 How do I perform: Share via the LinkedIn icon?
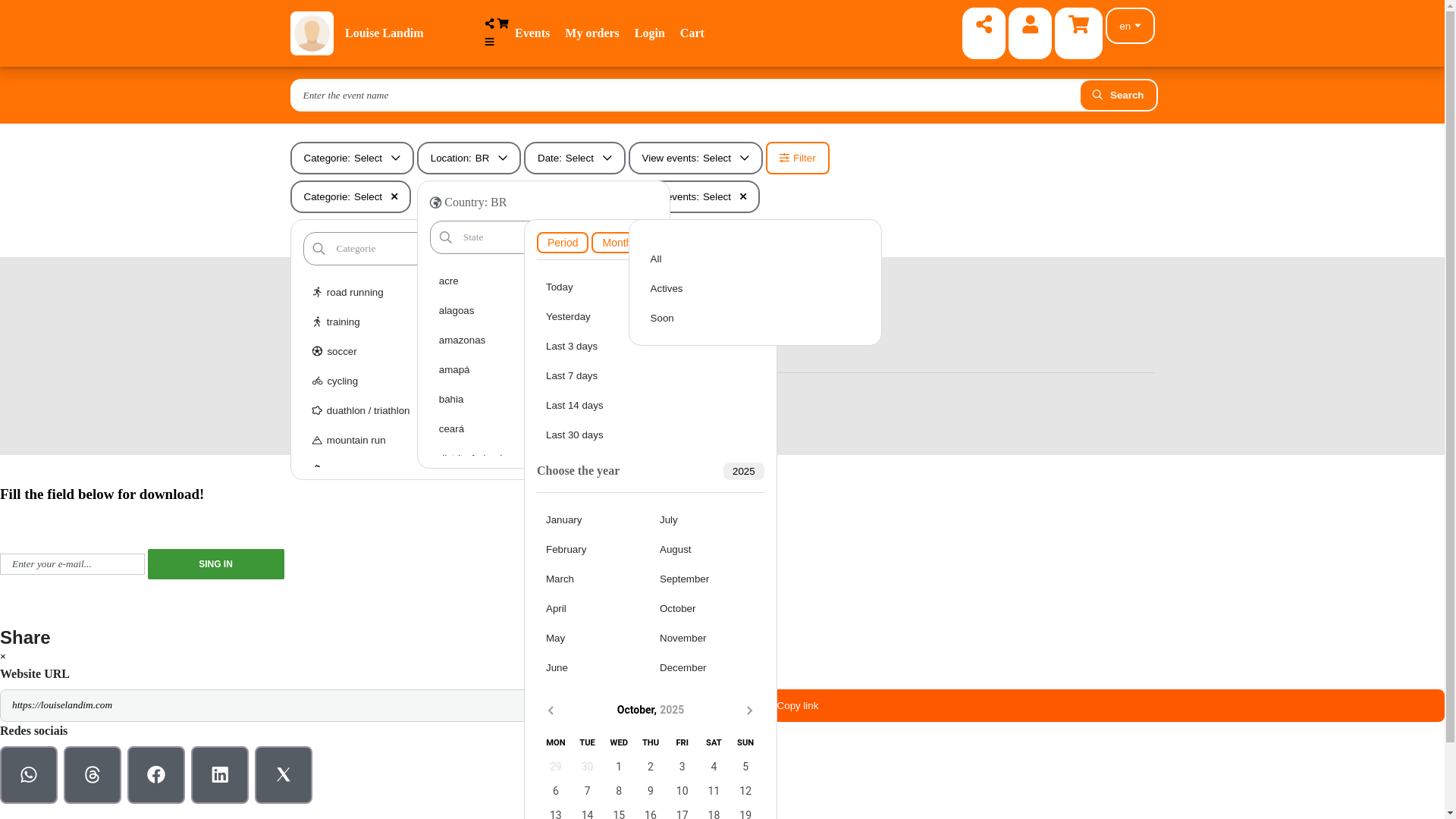[x=220, y=774]
